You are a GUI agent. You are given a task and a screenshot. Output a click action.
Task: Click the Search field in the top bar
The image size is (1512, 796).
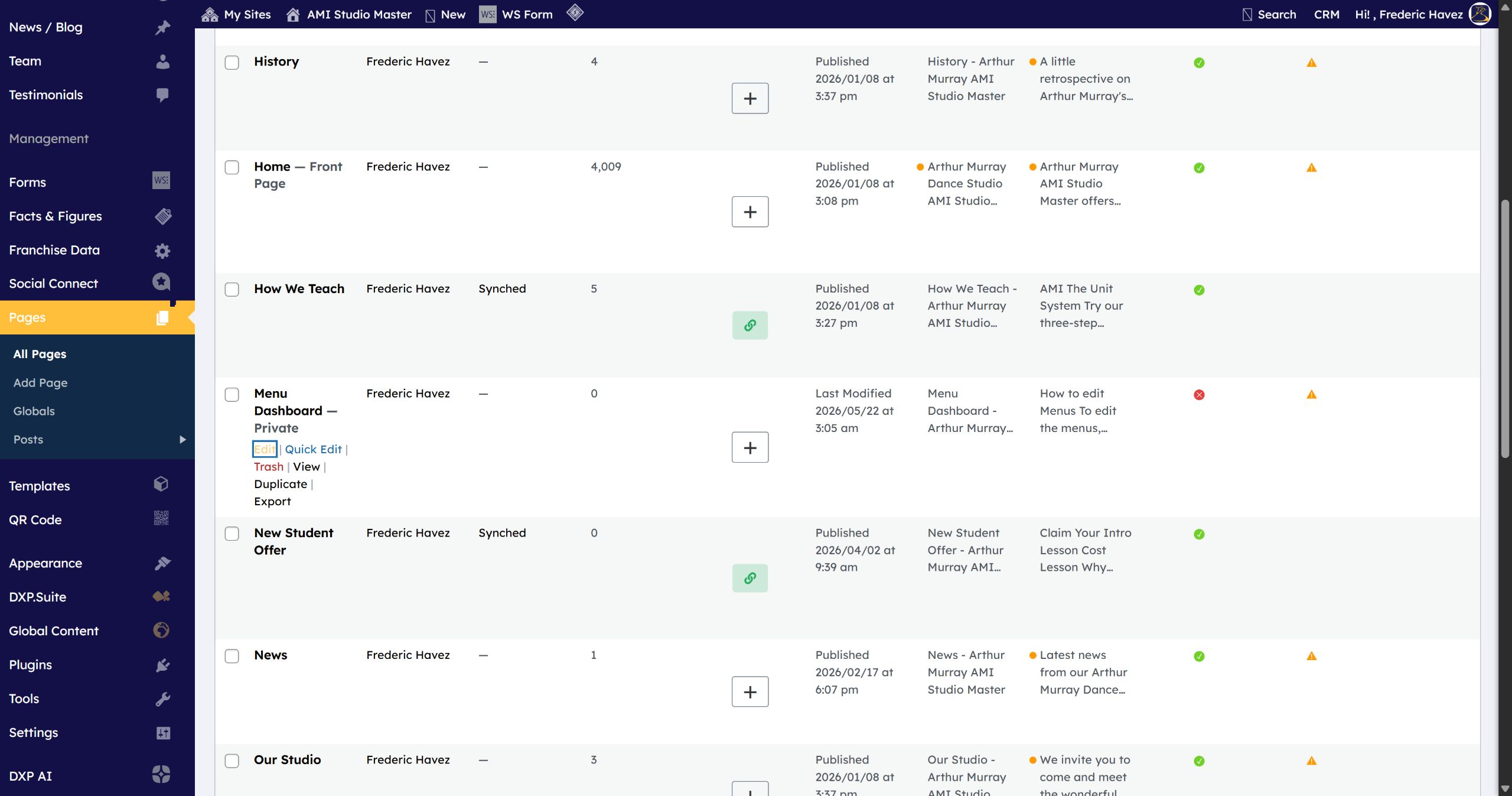(1269, 14)
